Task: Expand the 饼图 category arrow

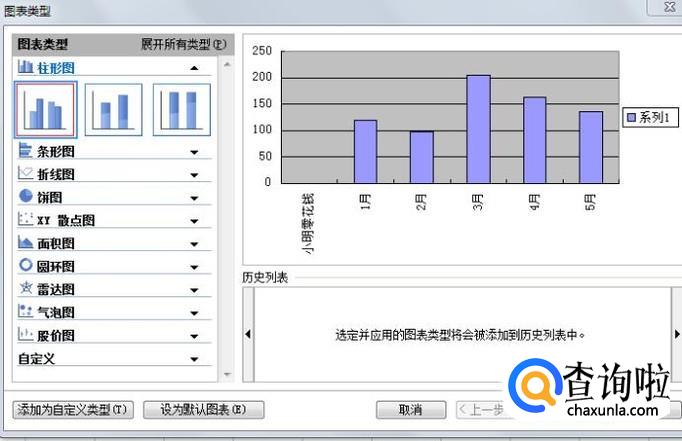Action: click(x=194, y=198)
